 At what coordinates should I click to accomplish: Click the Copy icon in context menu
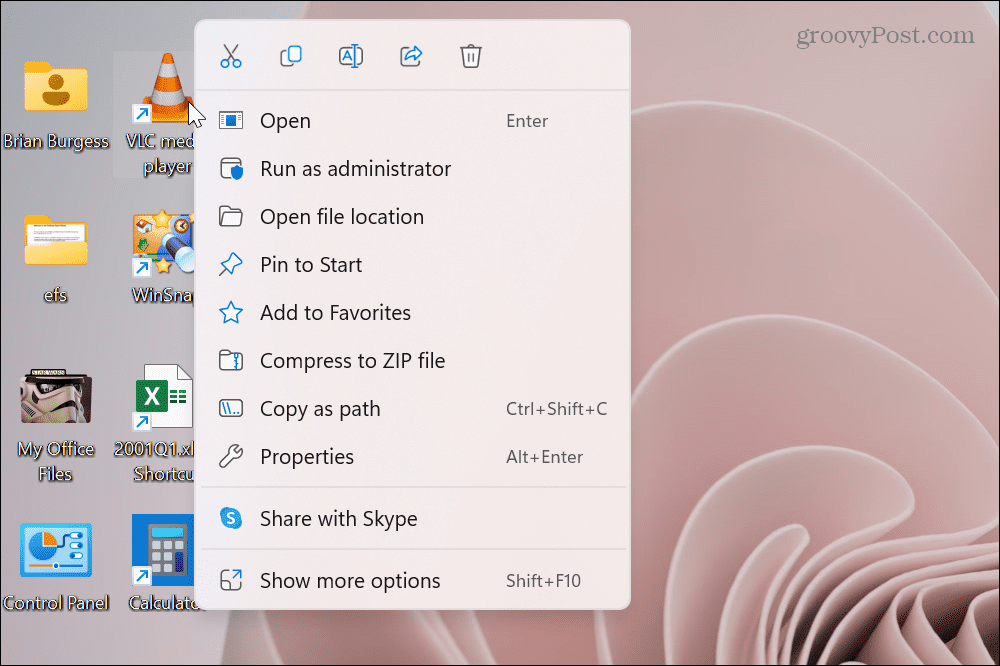pos(291,56)
